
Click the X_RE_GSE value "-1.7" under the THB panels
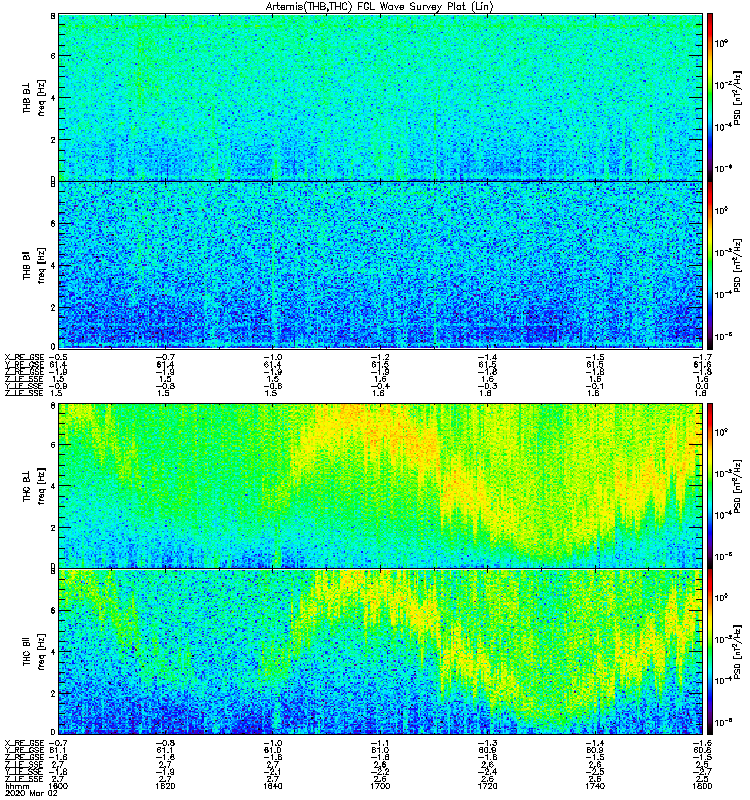[x=702, y=358]
